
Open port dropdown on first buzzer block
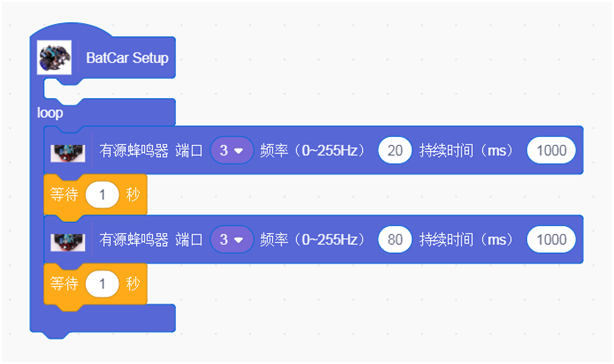(231, 150)
